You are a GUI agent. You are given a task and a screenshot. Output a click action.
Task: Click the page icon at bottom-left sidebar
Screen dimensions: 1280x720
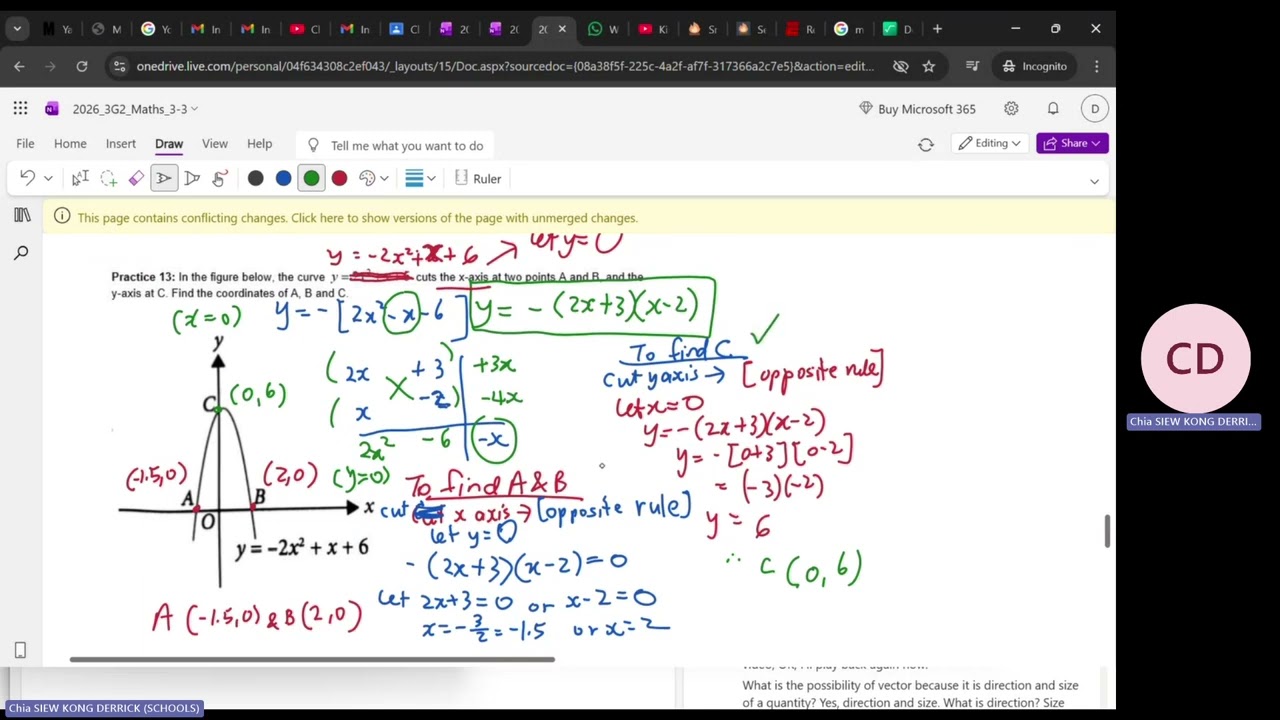[20, 650]
